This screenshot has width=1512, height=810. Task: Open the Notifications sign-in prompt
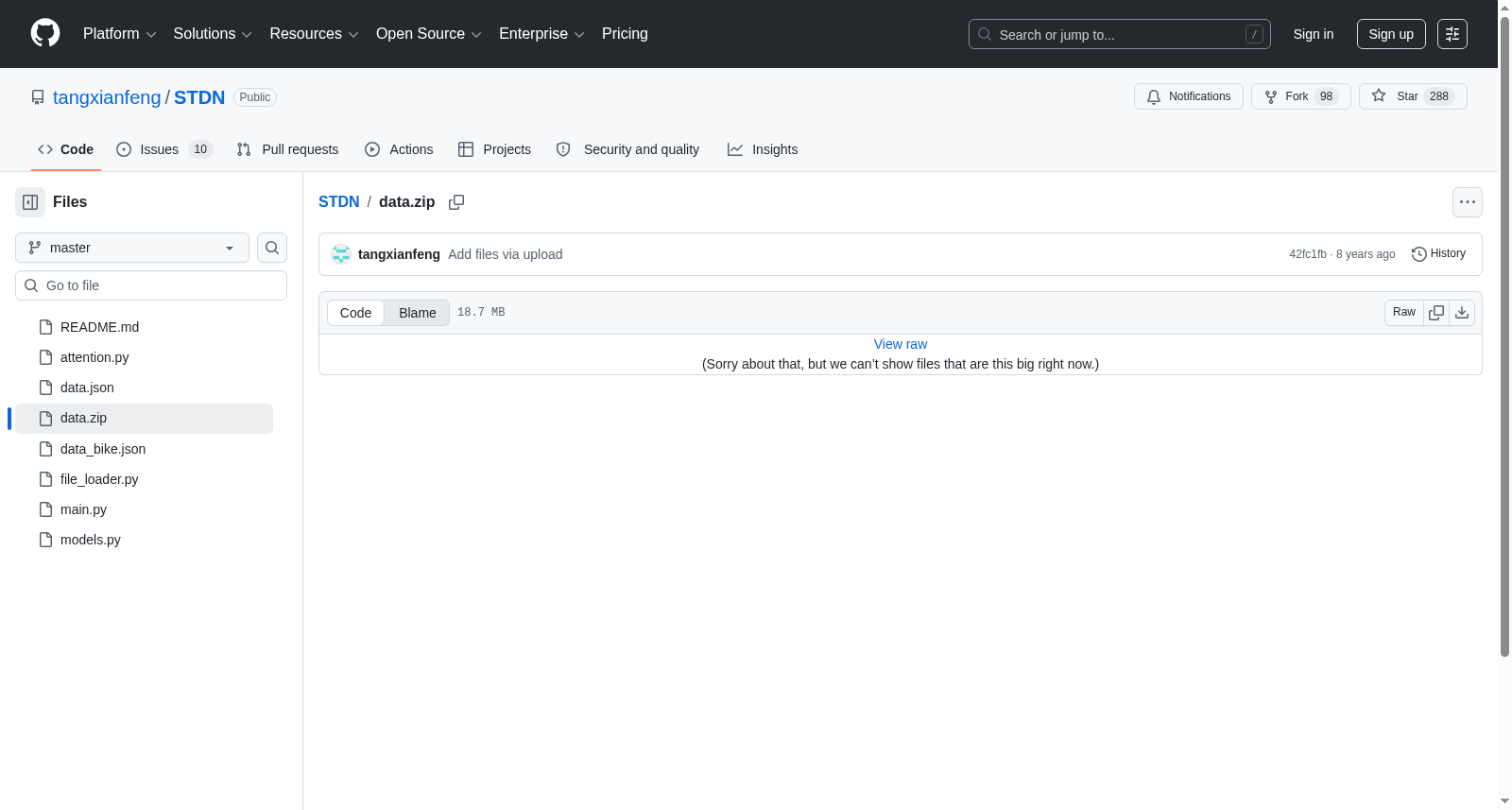(1189, 96)
